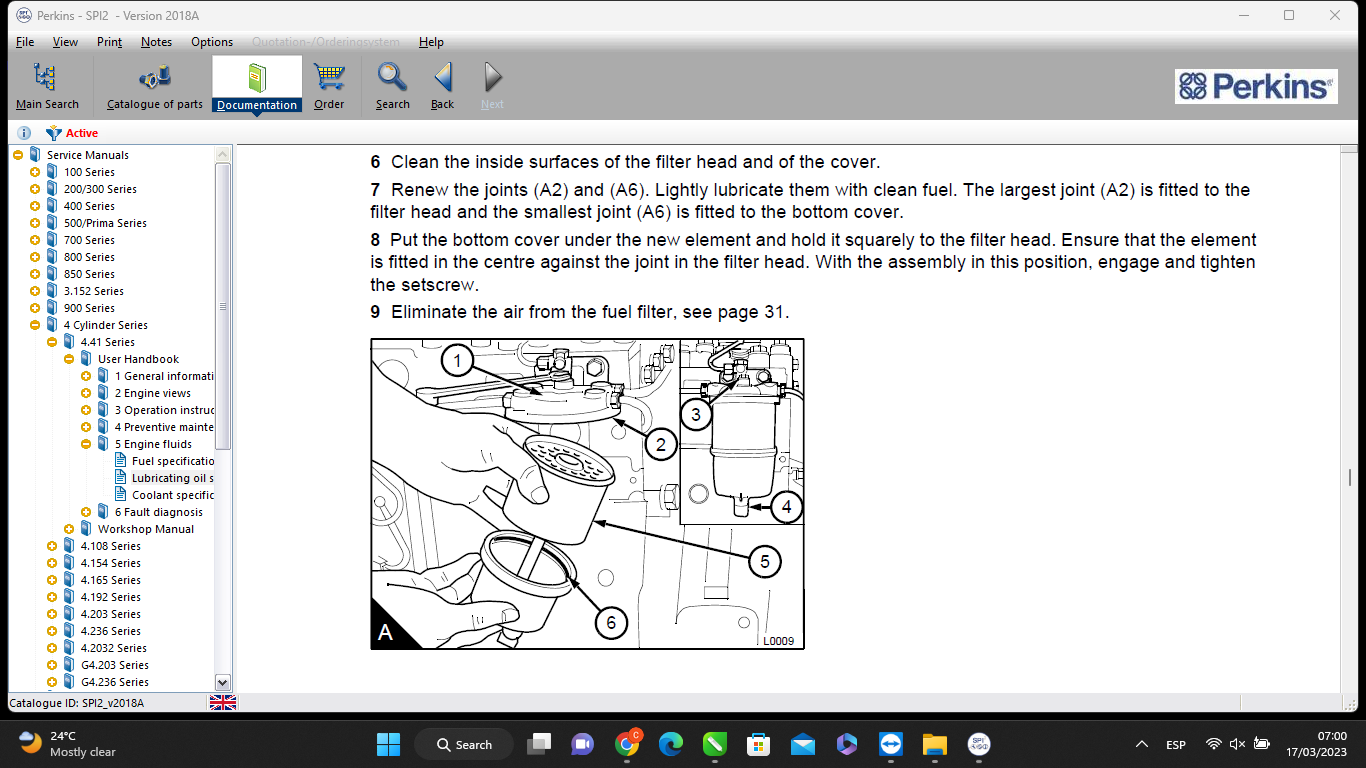This screenshot has height=768, width=1366.
Task: Expand the Workshop Manual node
Action: 69,529
